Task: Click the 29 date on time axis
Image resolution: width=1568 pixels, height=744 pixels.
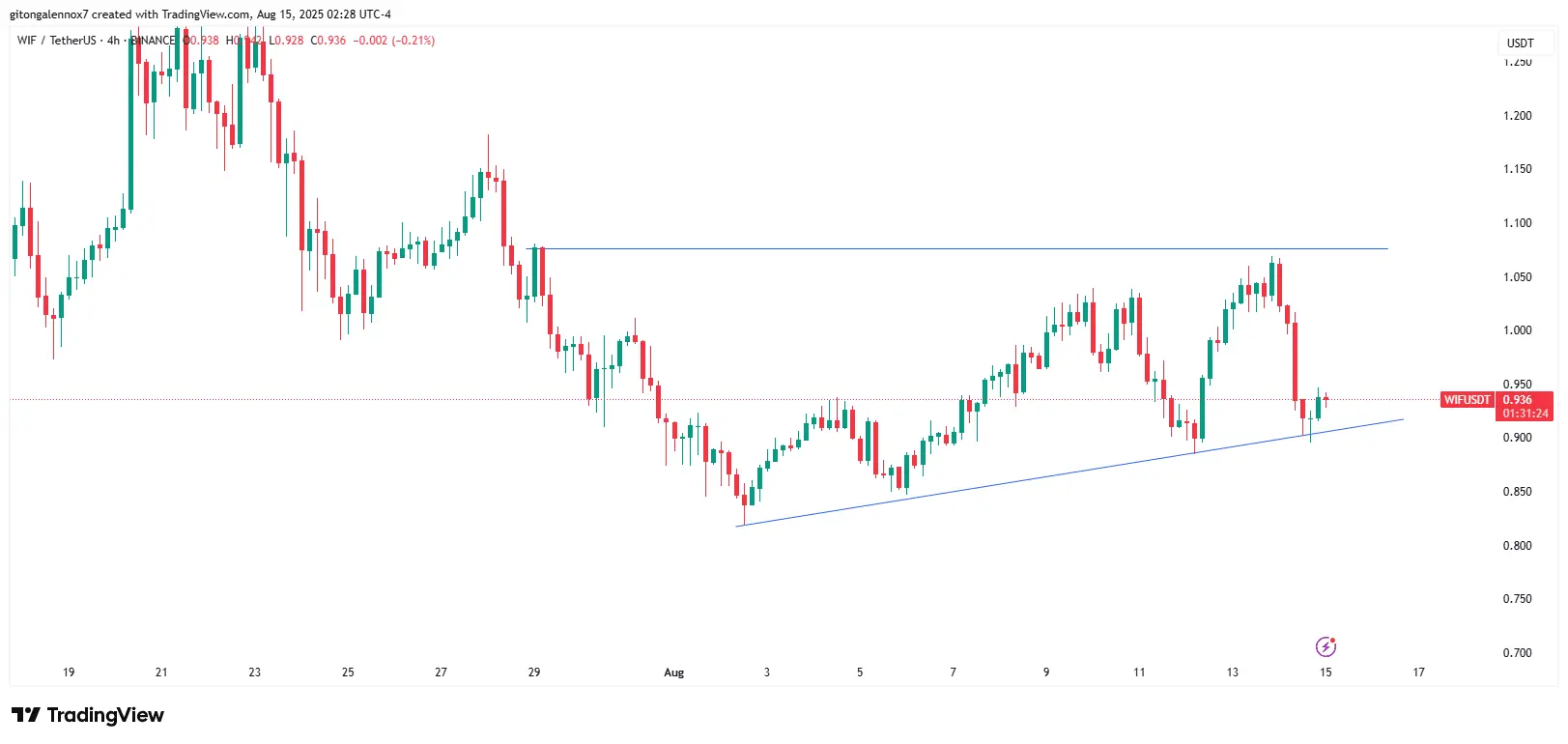Action: coord(534,672)
